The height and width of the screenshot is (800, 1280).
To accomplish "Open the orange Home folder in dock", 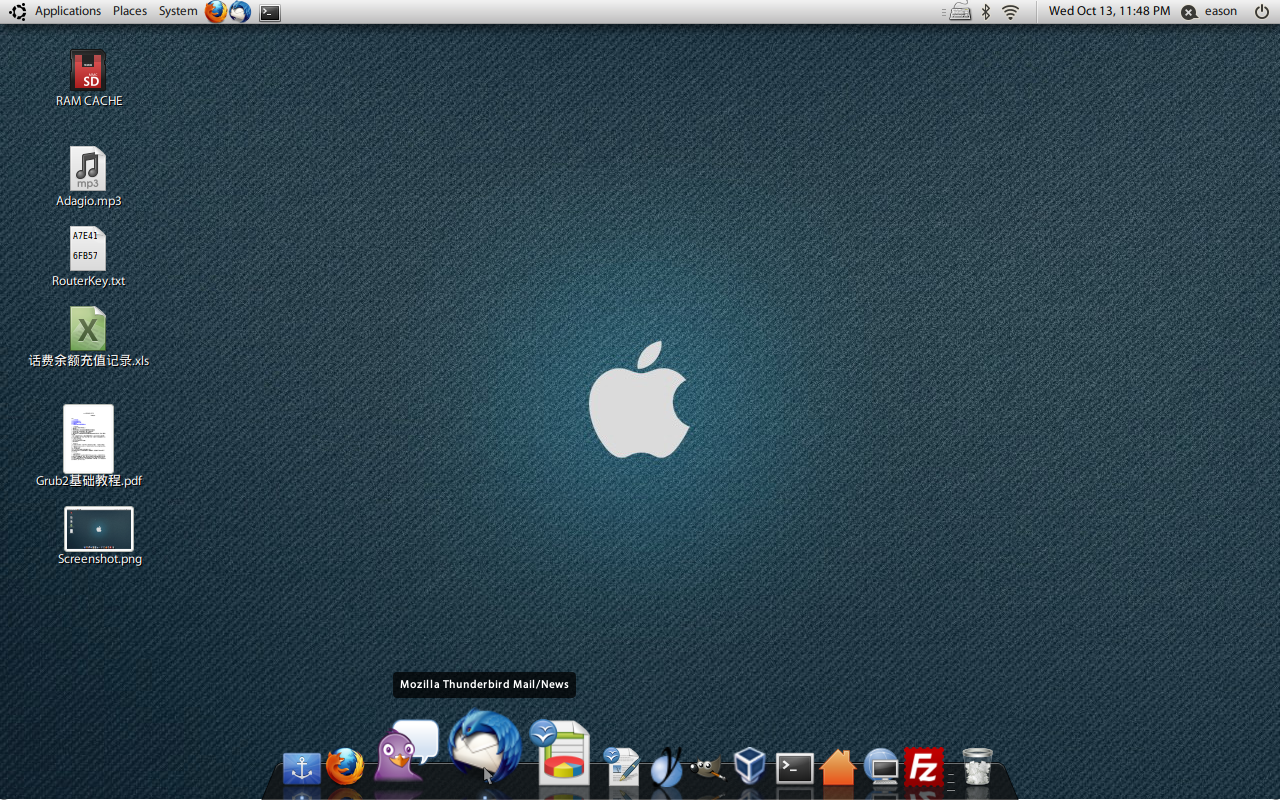I will [838, 767].
